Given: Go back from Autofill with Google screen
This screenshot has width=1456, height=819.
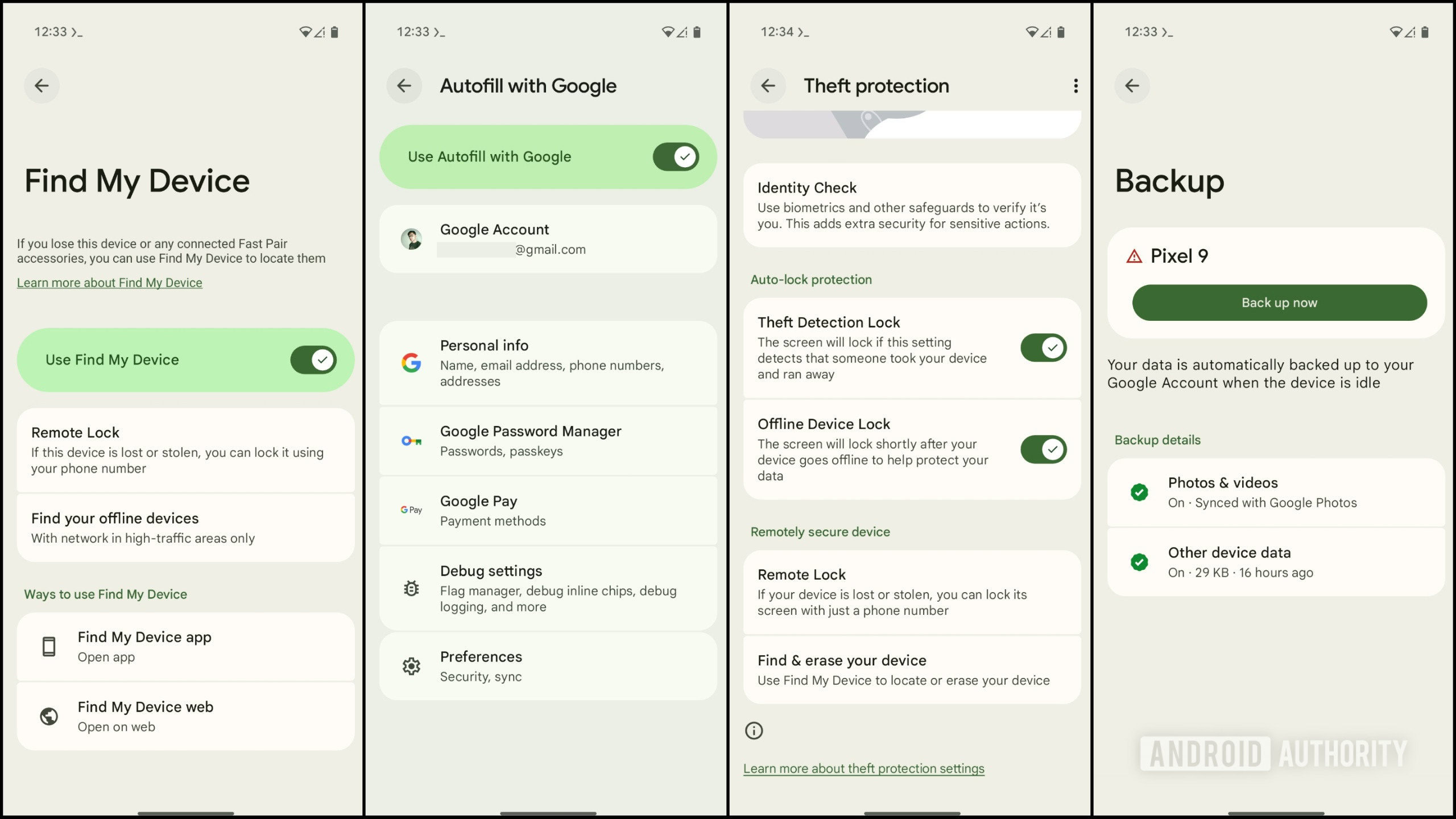Looking at the screenshot, I should tap(404, 86).
